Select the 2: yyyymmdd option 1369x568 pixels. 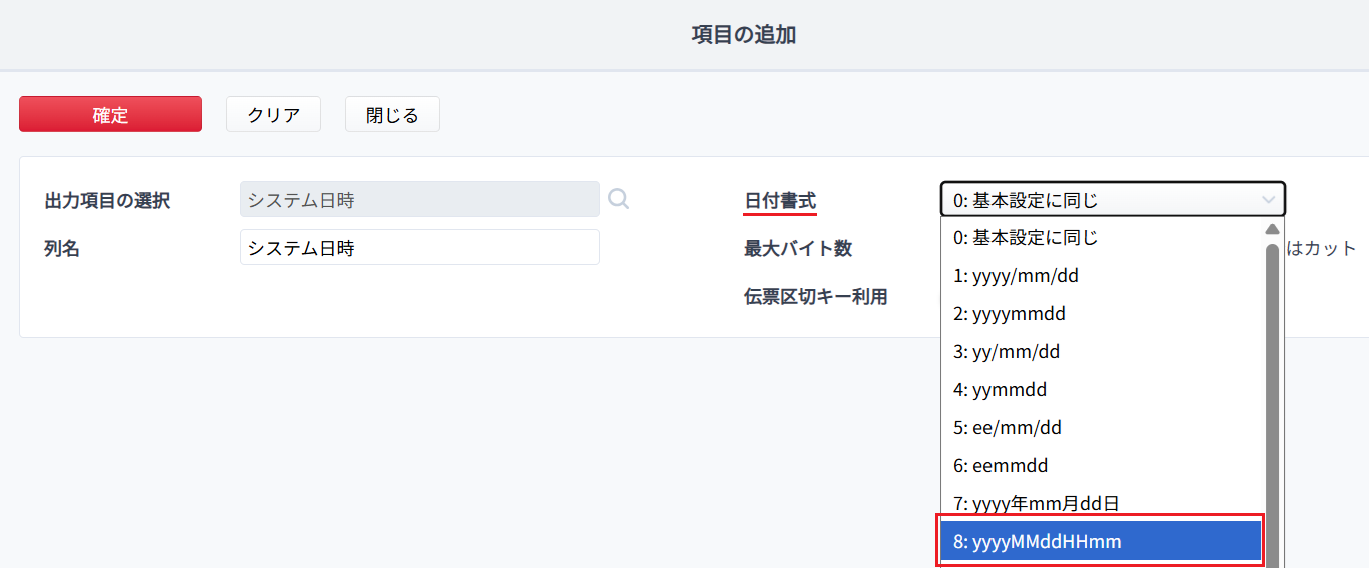tap(1102, 314)
